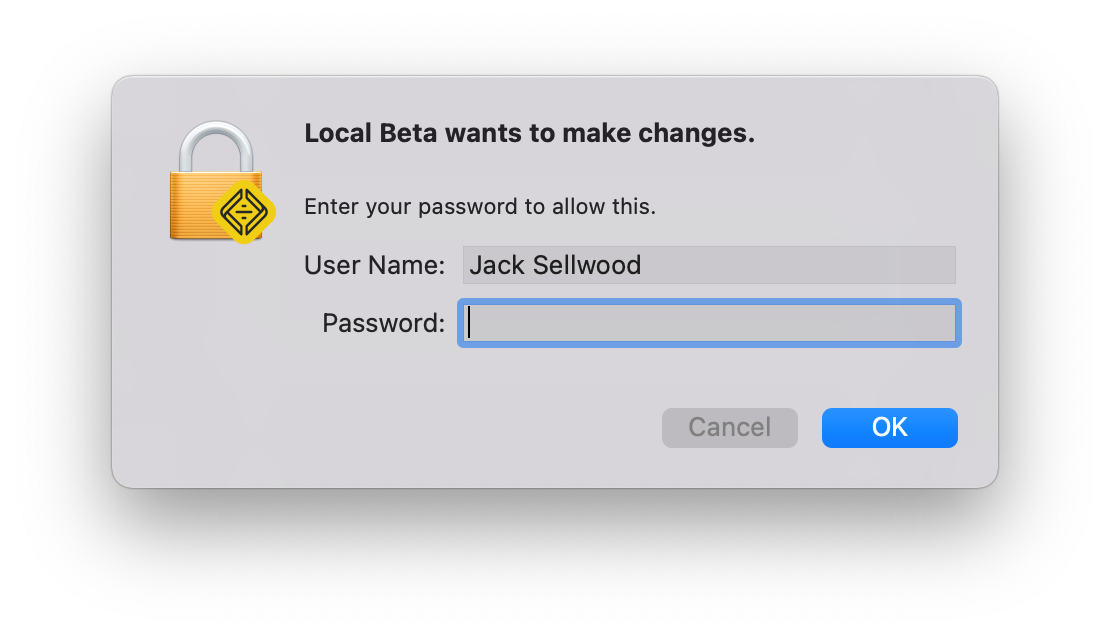Click the "Password:" field label
This screenshot has width=1110, height=636.
click(x=383, y=323)
